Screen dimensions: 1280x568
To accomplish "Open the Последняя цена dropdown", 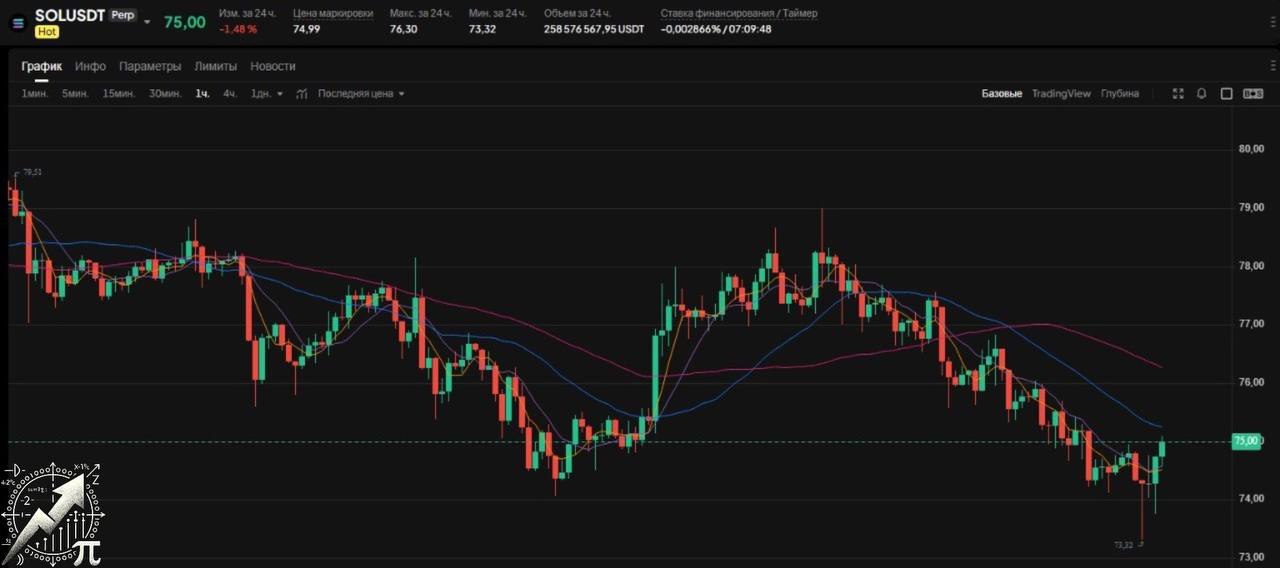I will (361, 94).
